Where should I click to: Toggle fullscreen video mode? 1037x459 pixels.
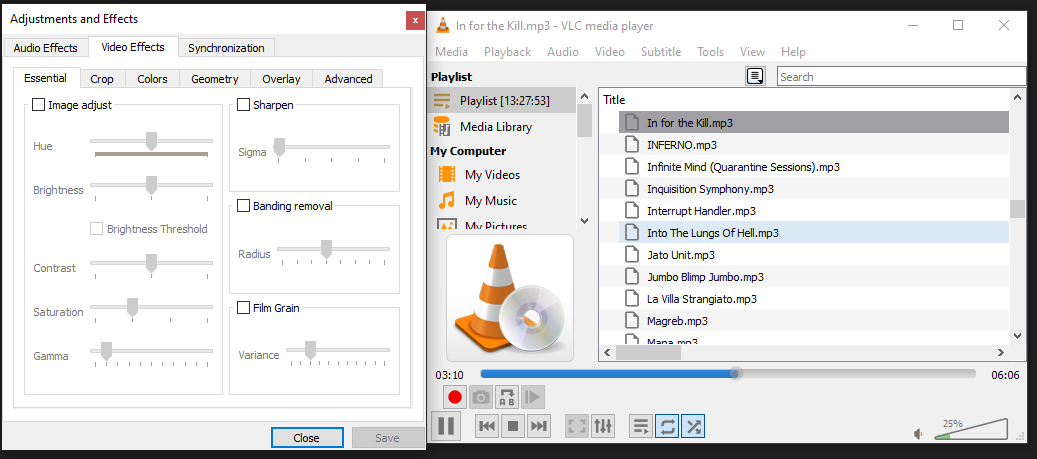pos(577,427)
